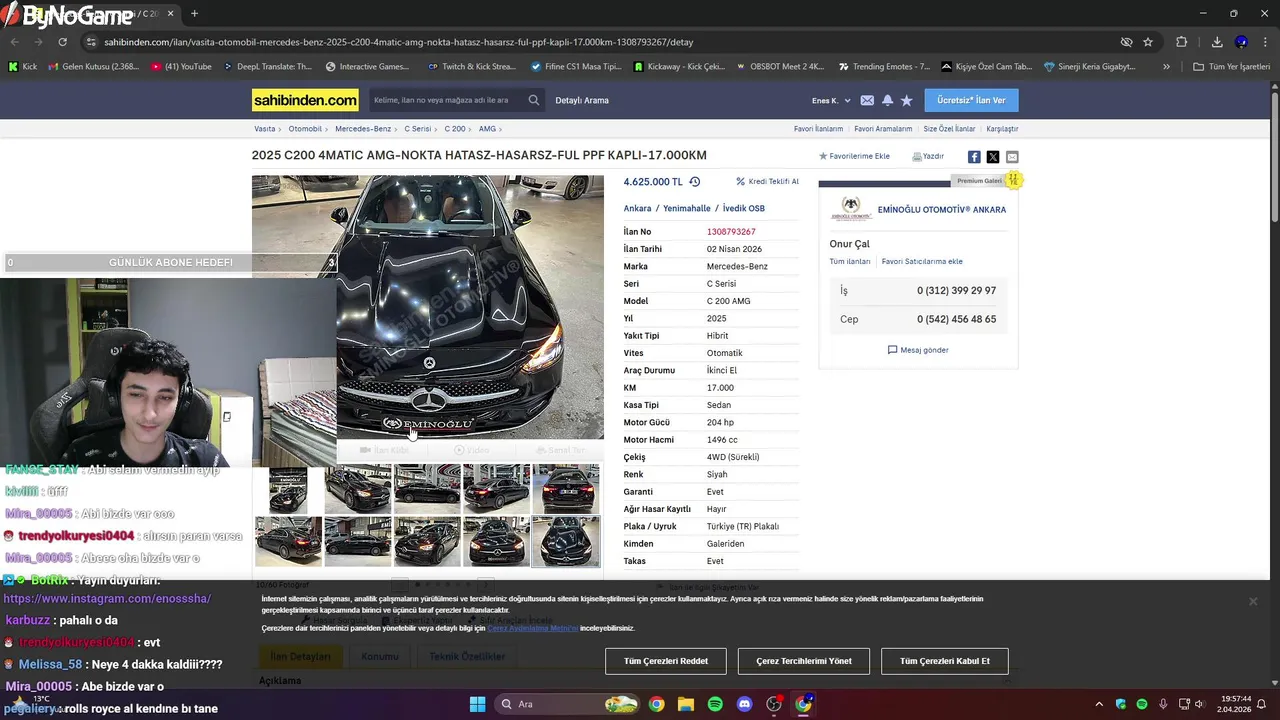
Task: Close the cookie banner with X
Action: pyautogui.click(x=1252, y=601)
